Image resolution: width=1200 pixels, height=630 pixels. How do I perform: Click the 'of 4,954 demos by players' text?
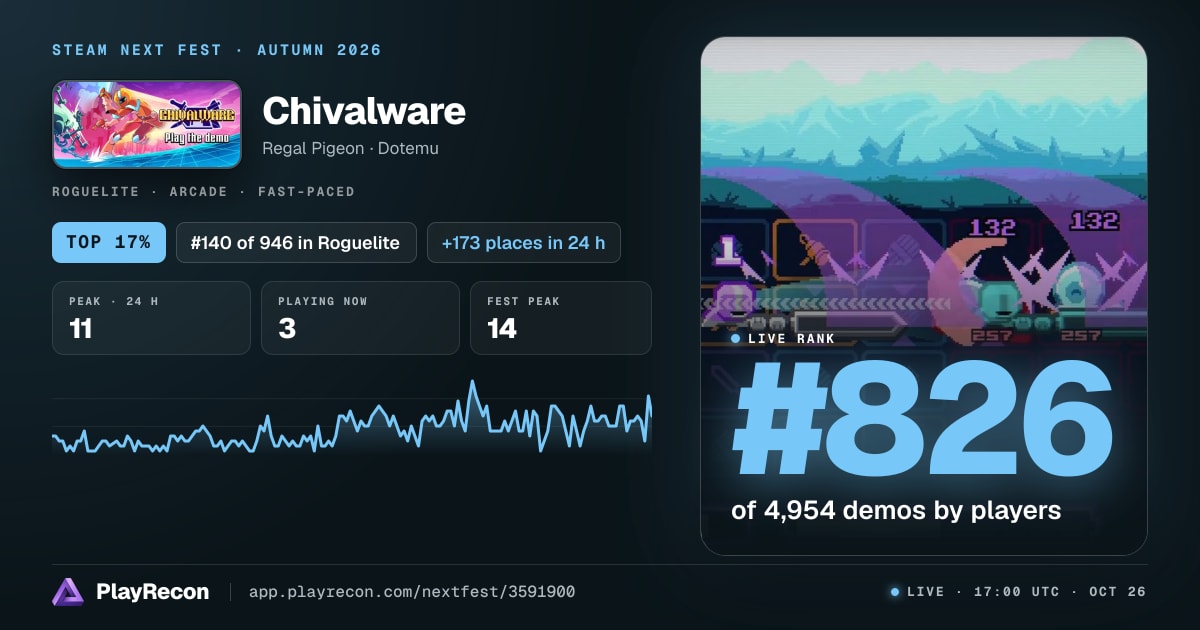896,510
